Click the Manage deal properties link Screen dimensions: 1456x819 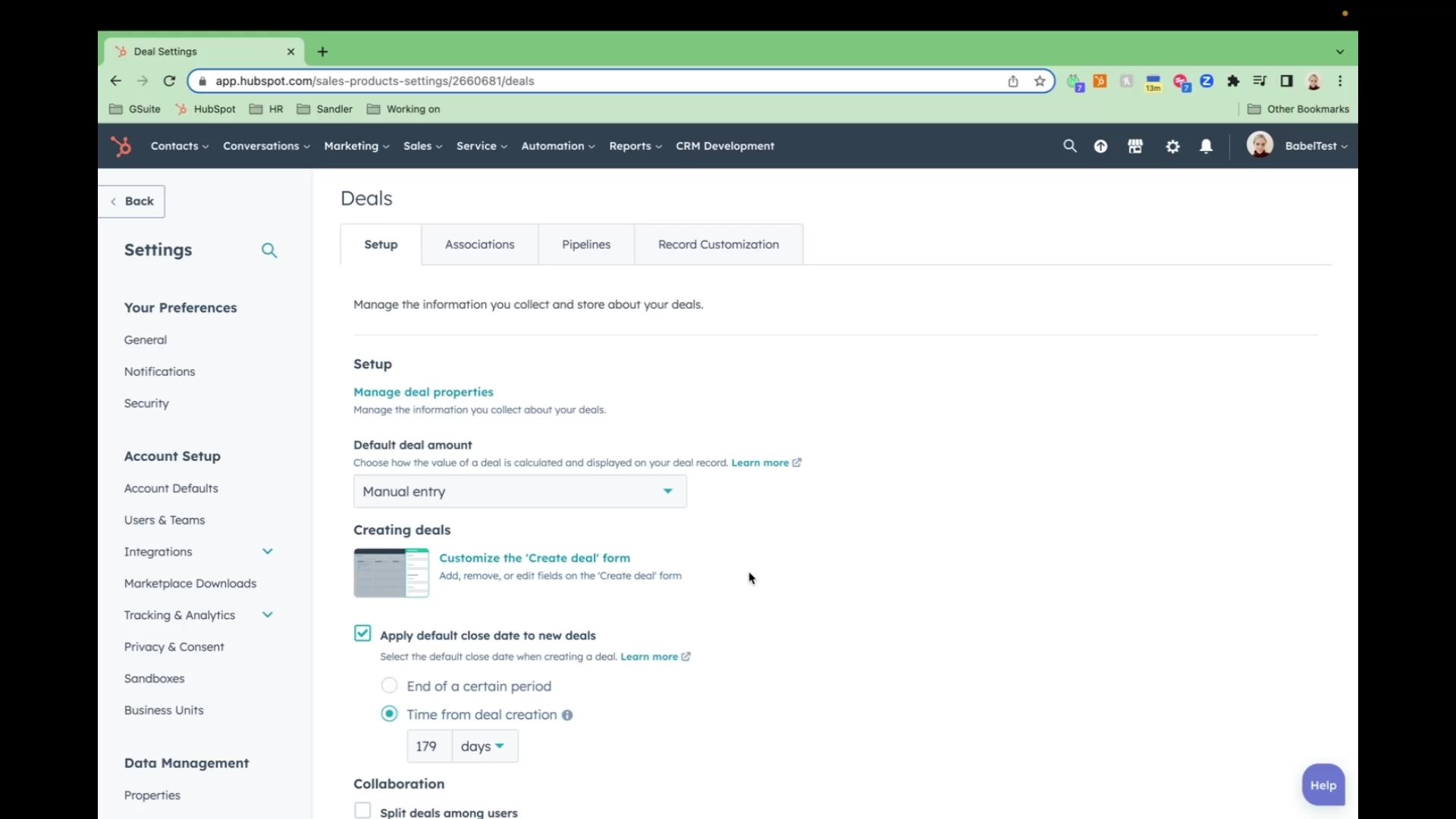[x=423, y=392]
